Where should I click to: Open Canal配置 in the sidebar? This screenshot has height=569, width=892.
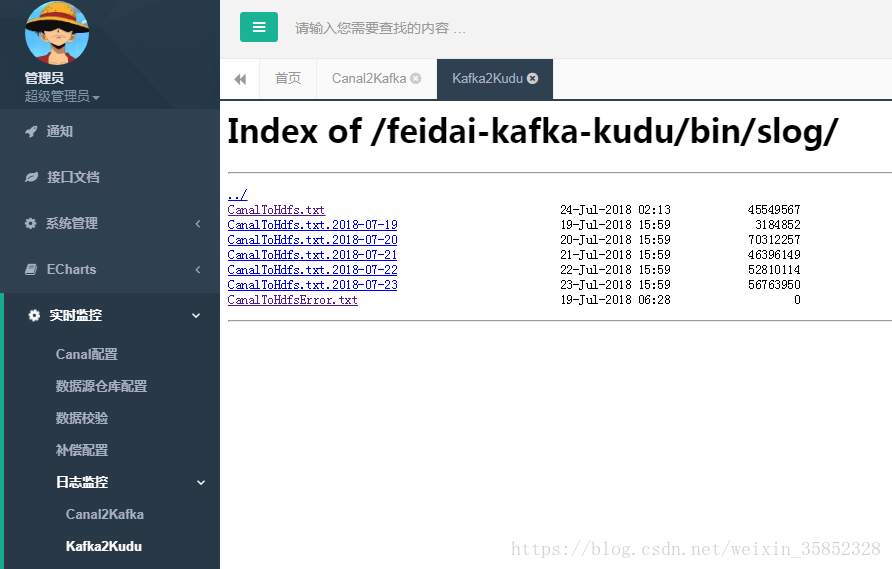click(86, 354)
